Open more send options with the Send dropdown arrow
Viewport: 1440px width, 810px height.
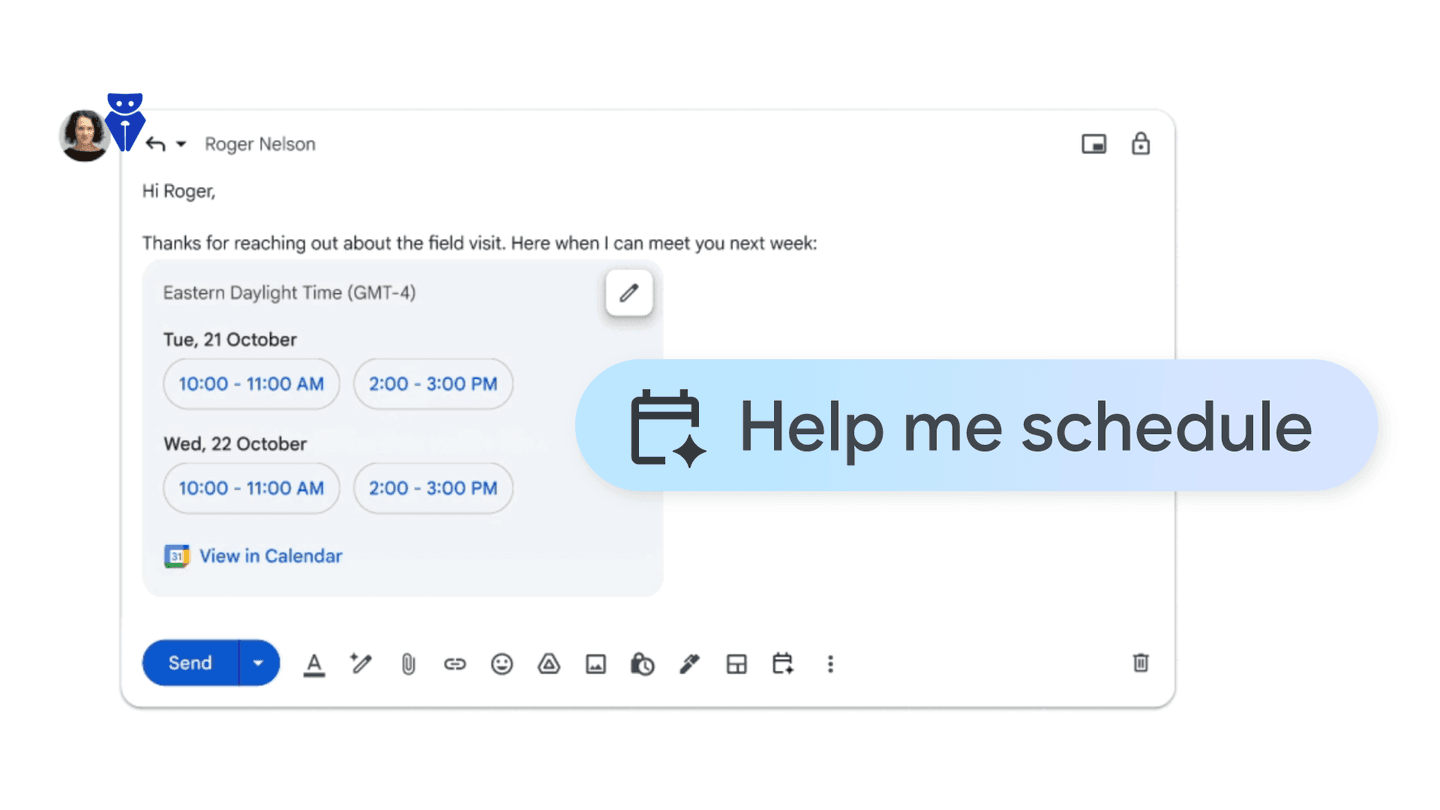(x=258, y=662)
